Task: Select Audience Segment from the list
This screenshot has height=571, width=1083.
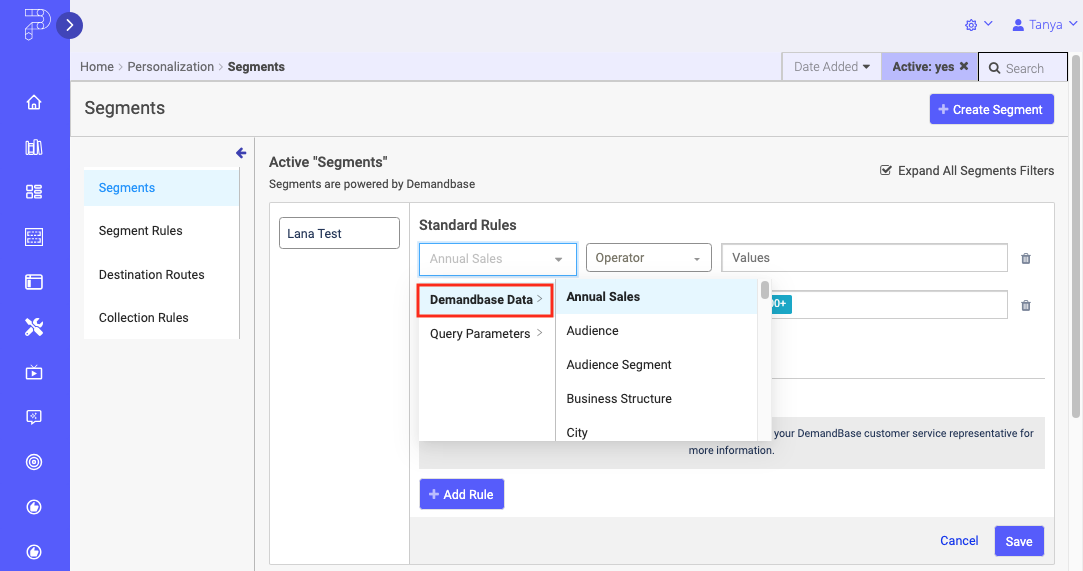Action: (x=619, y=365)
